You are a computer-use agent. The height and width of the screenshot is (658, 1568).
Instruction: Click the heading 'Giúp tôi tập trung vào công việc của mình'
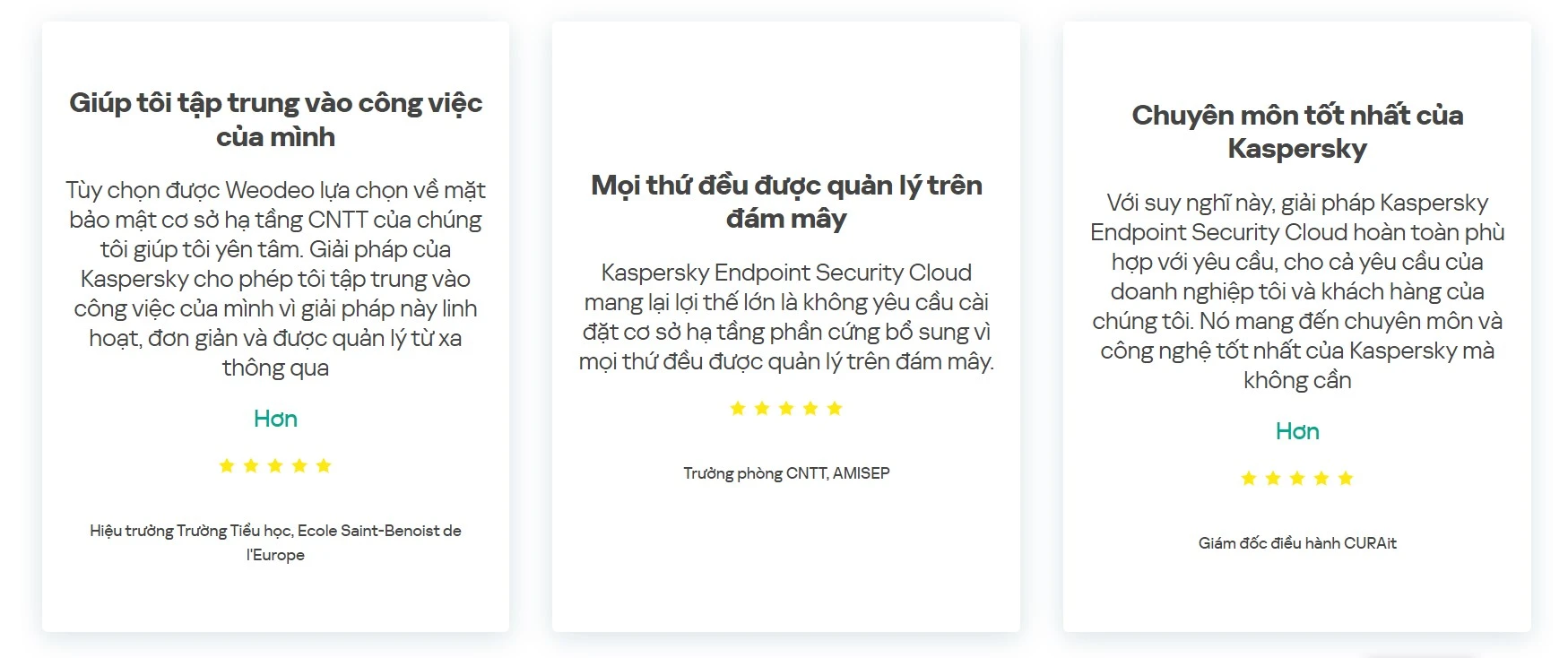click(x=275, y=119)
